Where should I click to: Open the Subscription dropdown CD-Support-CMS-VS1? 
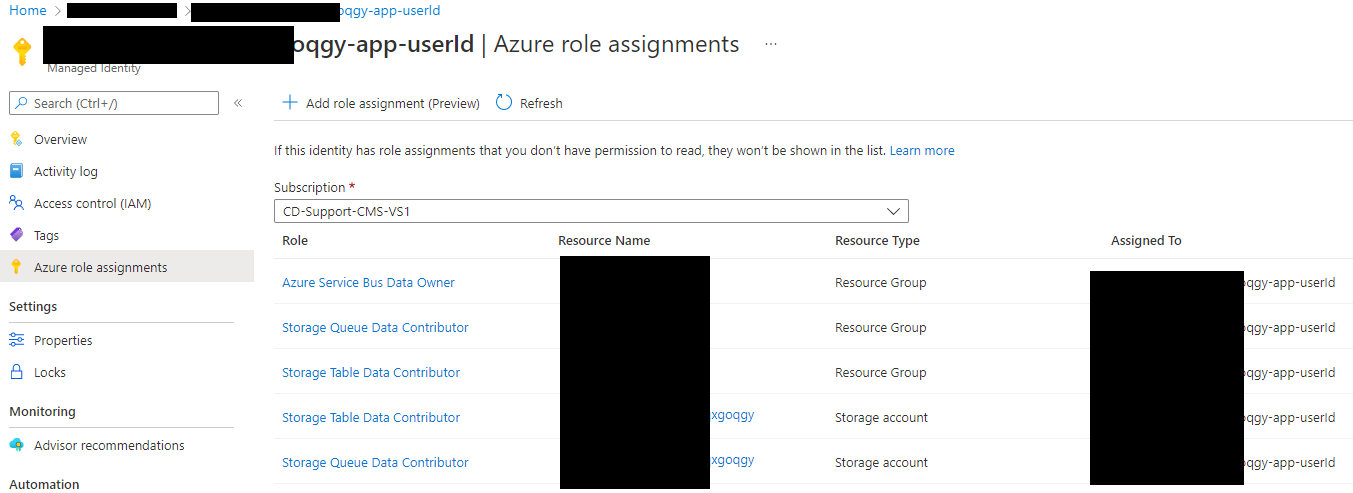point(591,211)
